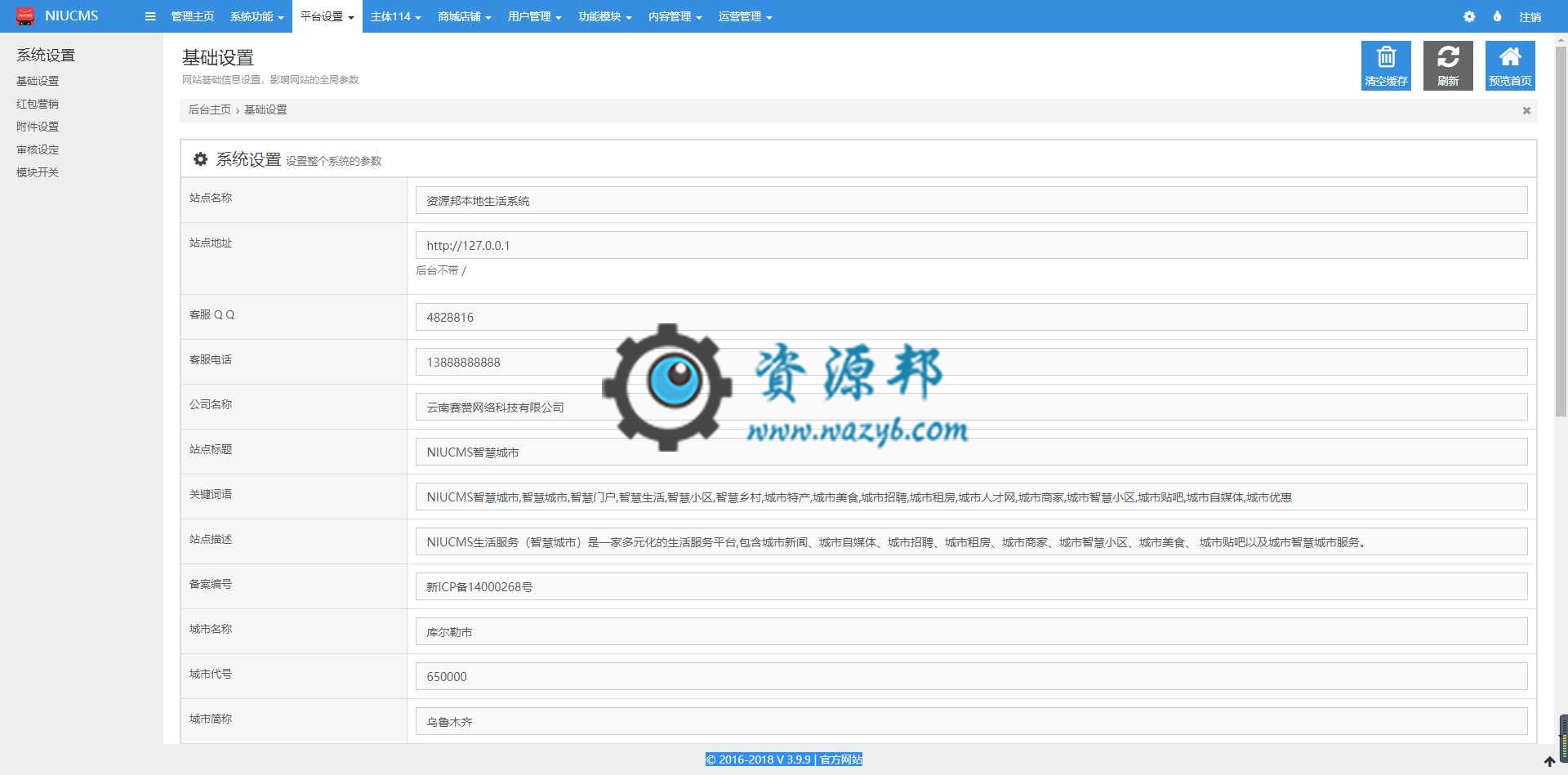
Task: Open the 官方网站 link in the footer
Action: (843, 759)
